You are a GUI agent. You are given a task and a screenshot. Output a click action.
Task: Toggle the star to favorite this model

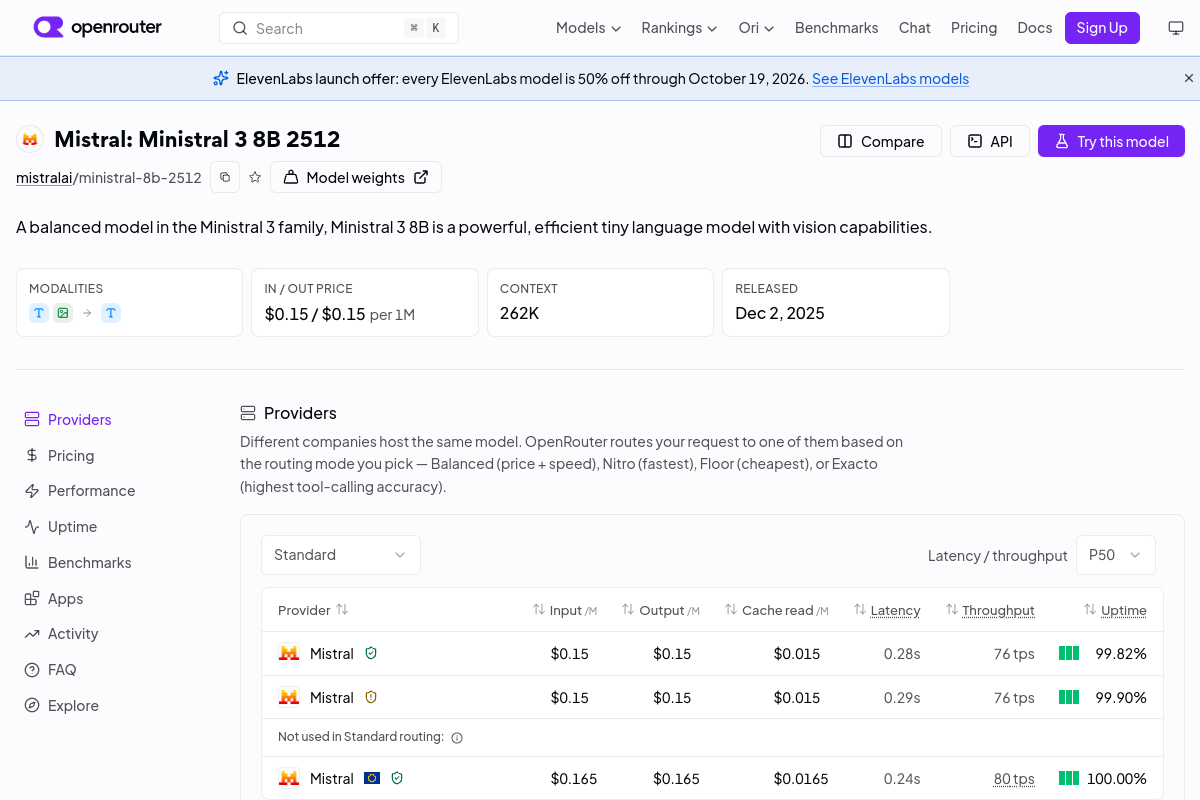pos(255,177)
